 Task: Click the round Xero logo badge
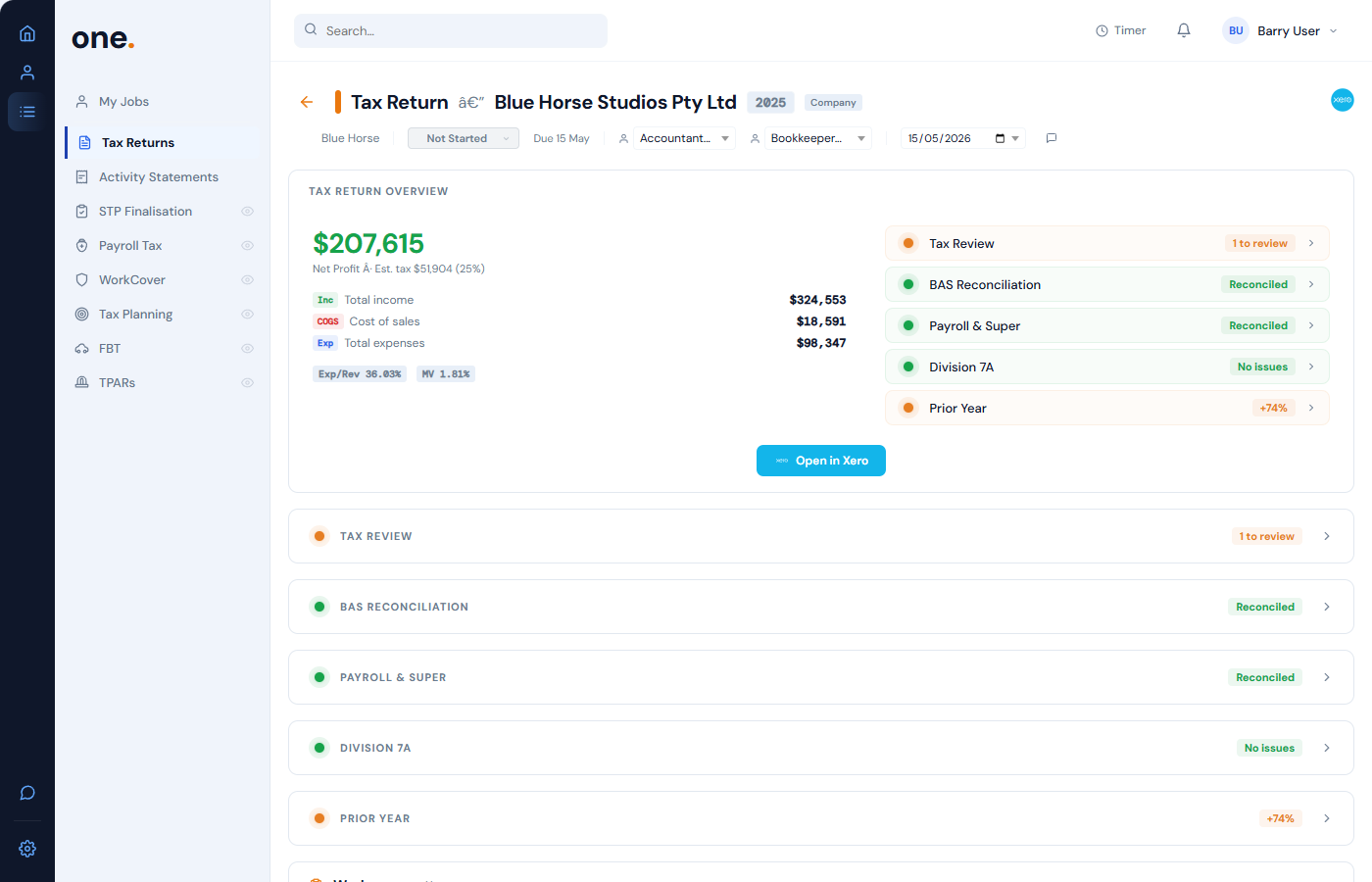tap(1343, 100)
